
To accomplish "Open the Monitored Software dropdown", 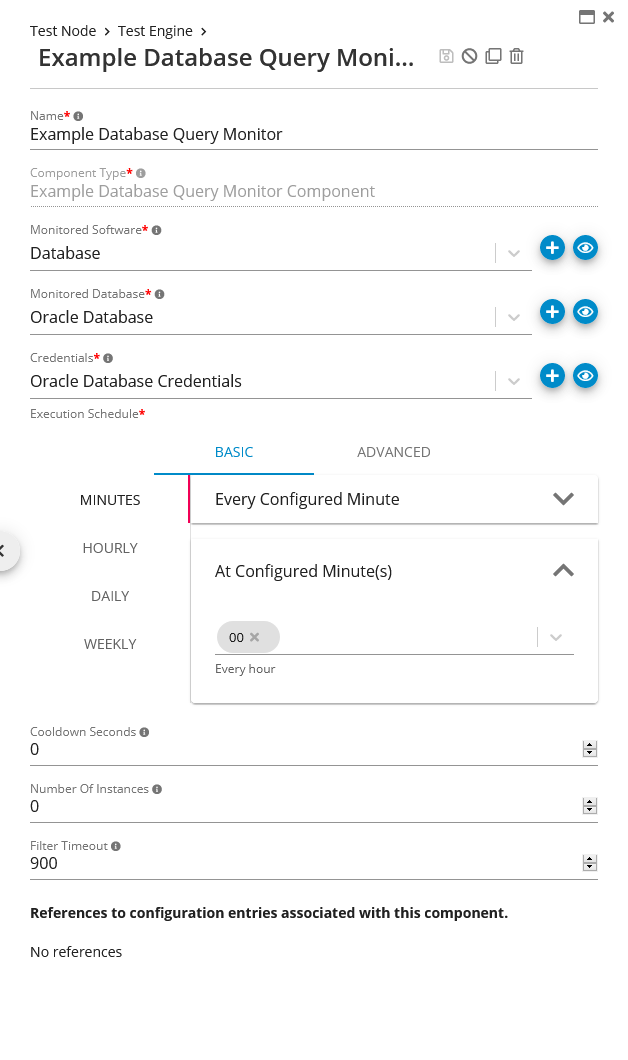I will pos(513,253).
